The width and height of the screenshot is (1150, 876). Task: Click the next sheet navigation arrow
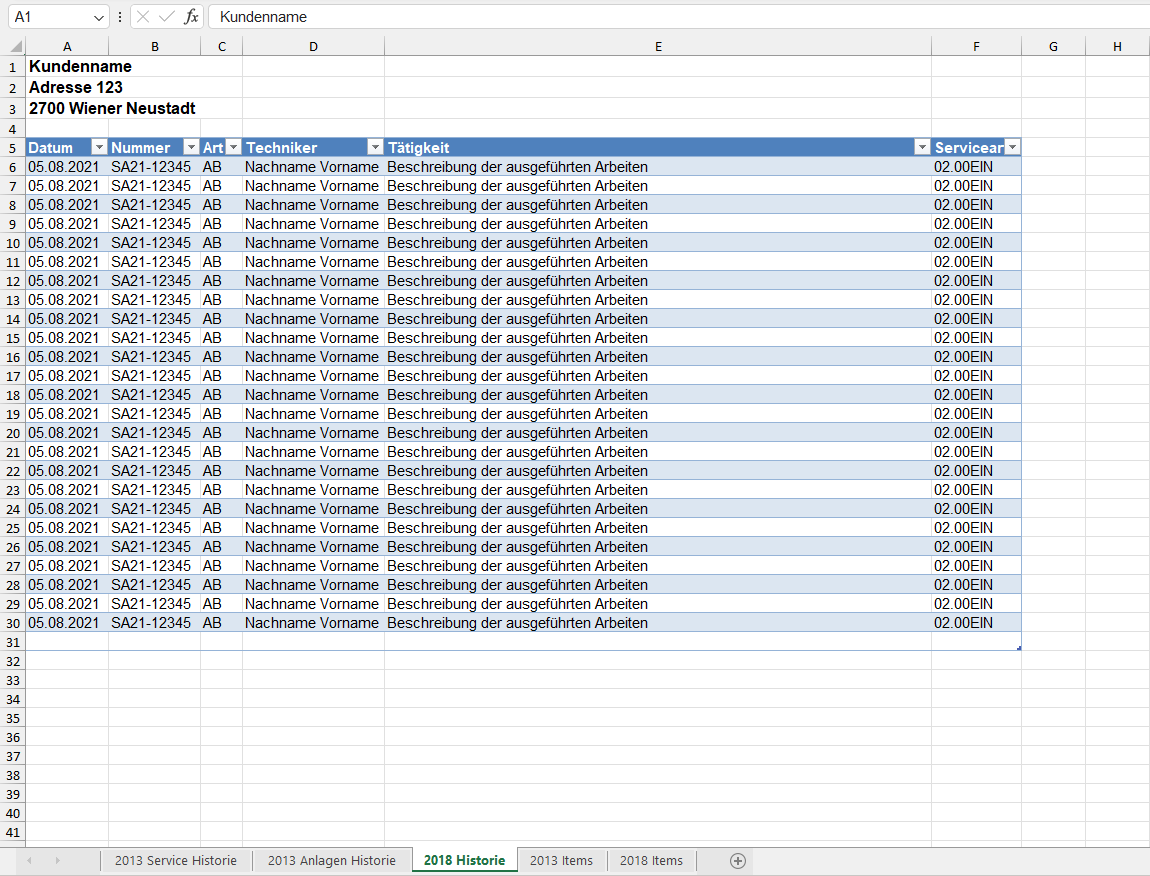[x=58, y=860]
